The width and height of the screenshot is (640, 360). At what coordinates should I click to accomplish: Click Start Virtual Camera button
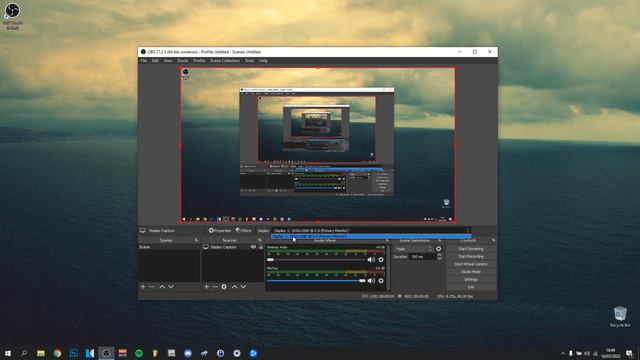tap(471, 264)
